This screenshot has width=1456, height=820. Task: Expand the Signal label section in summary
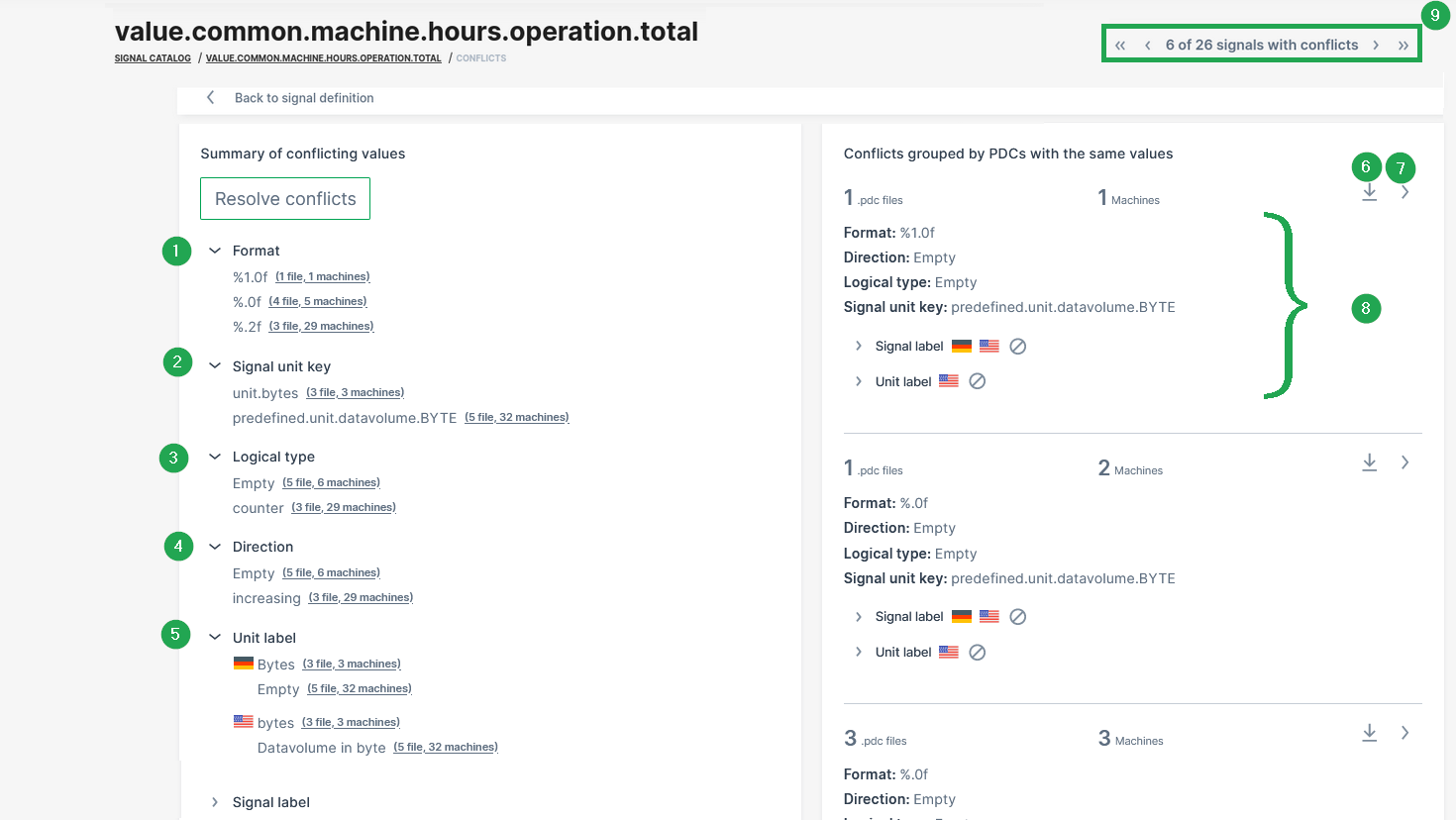(215, 802)
